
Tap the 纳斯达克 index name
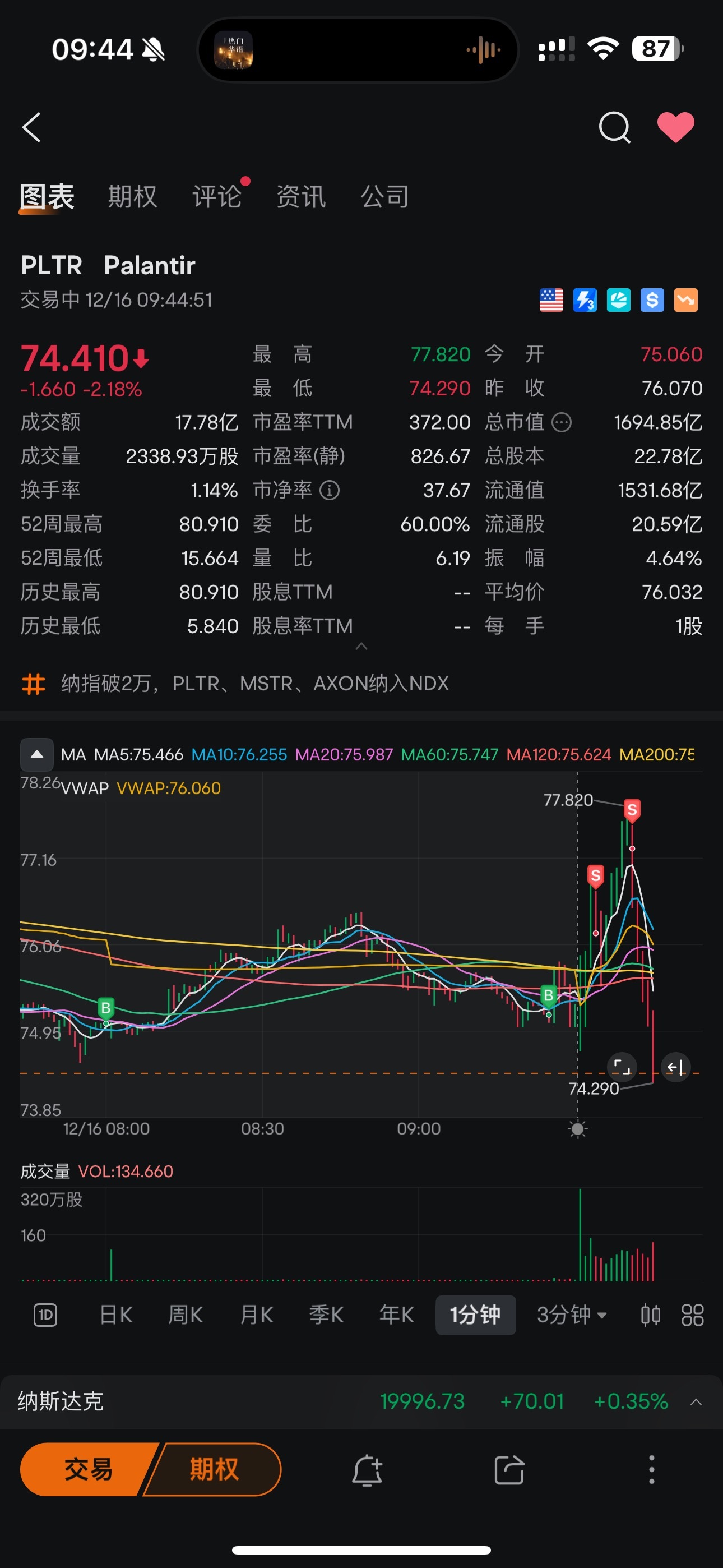[61, 1401]
